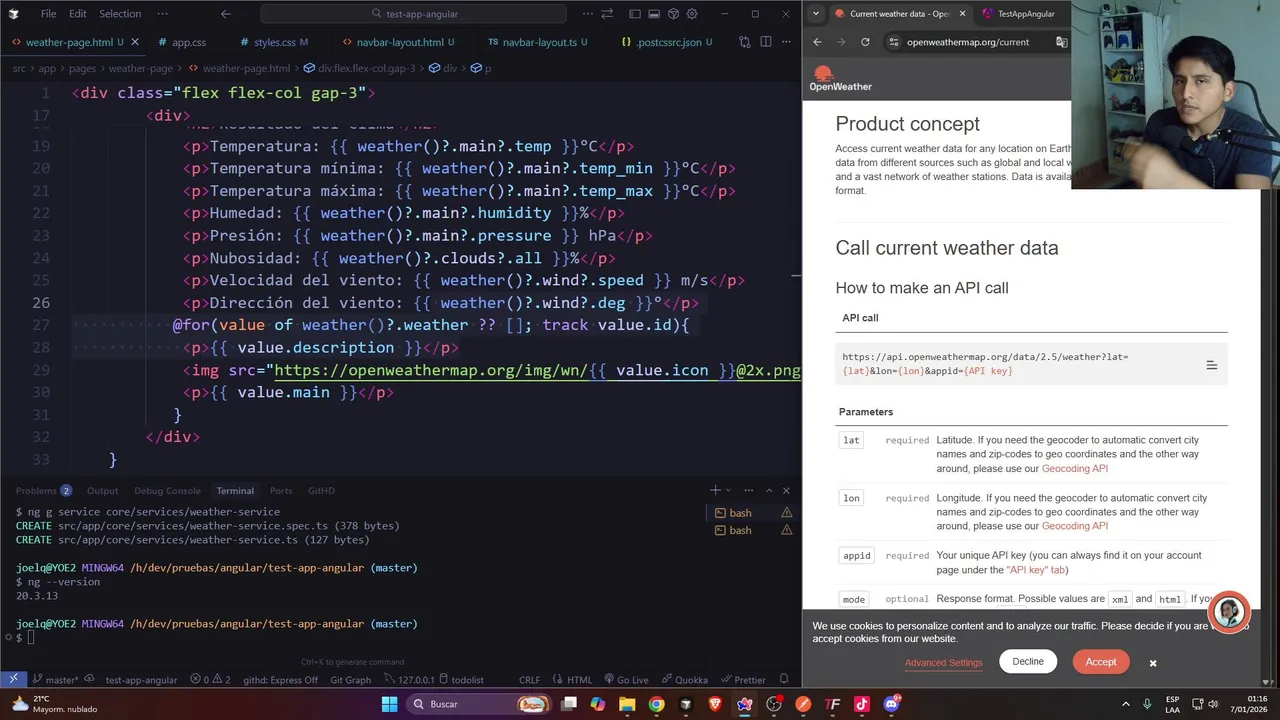Toggle primary sidebar layout icon in title bar
1280x720 pixels.
(x=635, y=14)
